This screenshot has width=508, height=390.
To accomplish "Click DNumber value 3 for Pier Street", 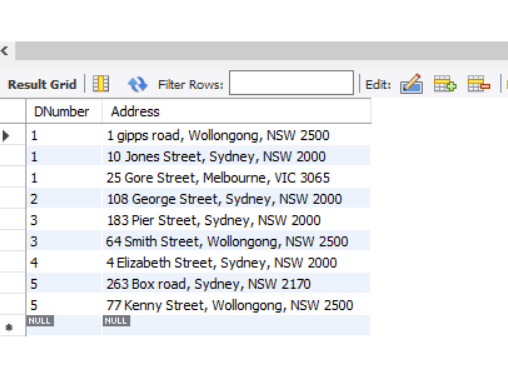I will click(x=64, y=220).
